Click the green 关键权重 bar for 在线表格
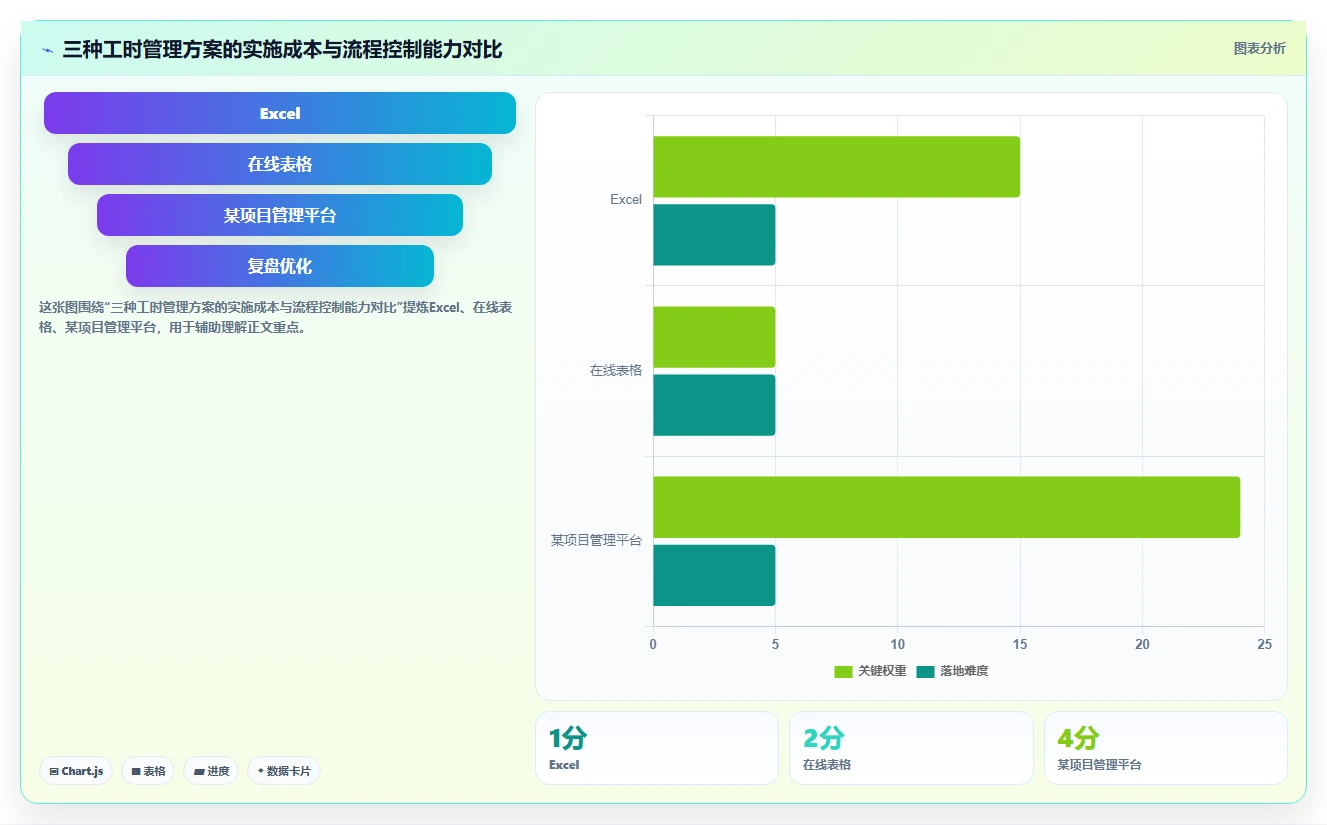 (714, 337)
